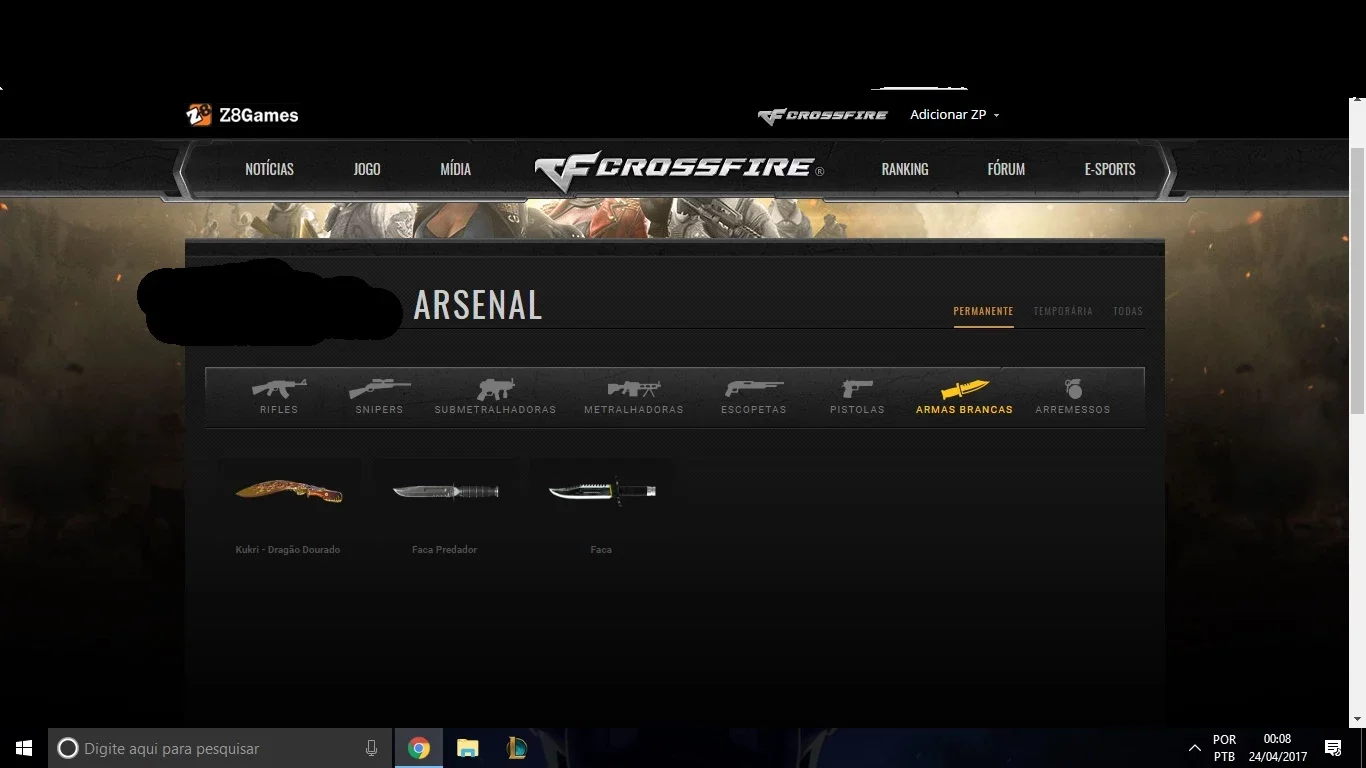Viewport: 1366px width, 768px height.
Task: Switch to the Todas tab
Action: click(x=1128, y=311)
